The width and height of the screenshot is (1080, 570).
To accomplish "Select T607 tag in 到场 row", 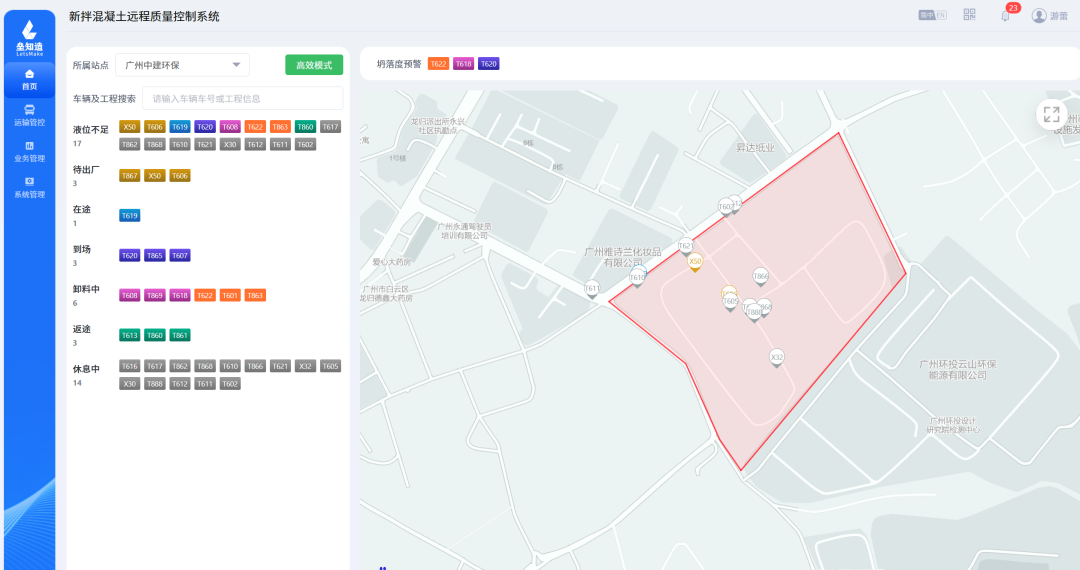I will click(x=180, y=255).
